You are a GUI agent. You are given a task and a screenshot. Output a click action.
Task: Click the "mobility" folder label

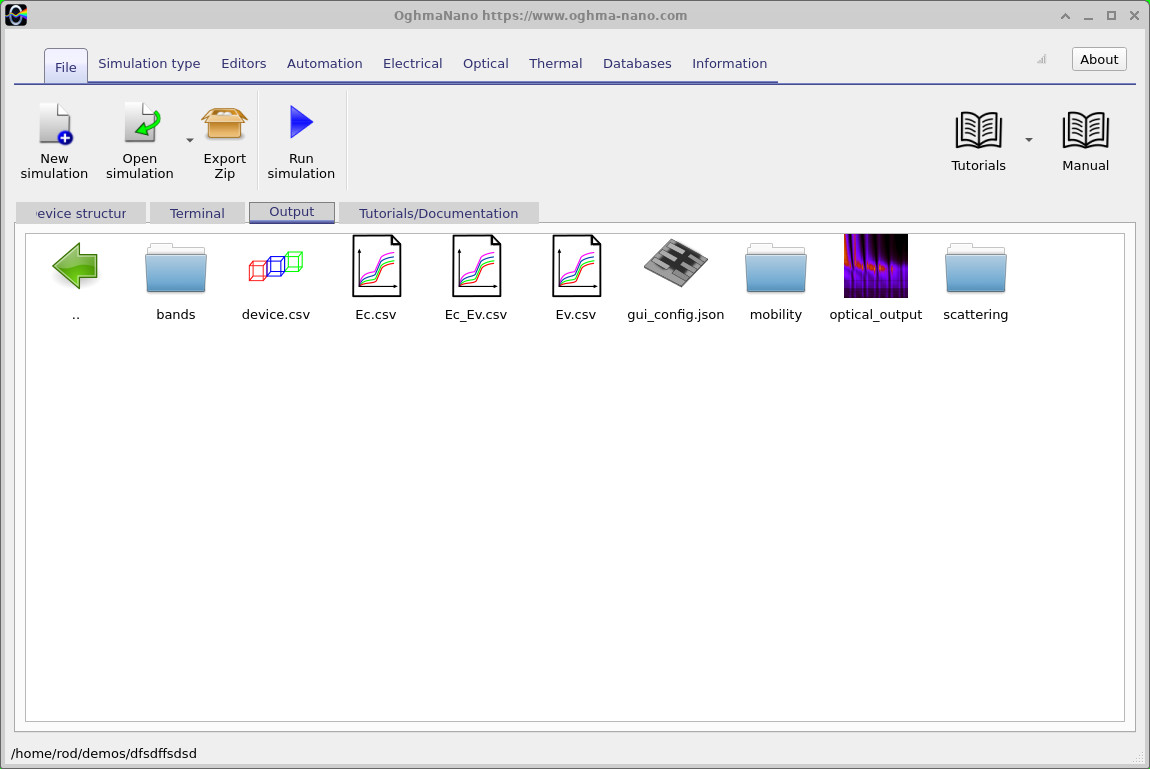point(776,314)
